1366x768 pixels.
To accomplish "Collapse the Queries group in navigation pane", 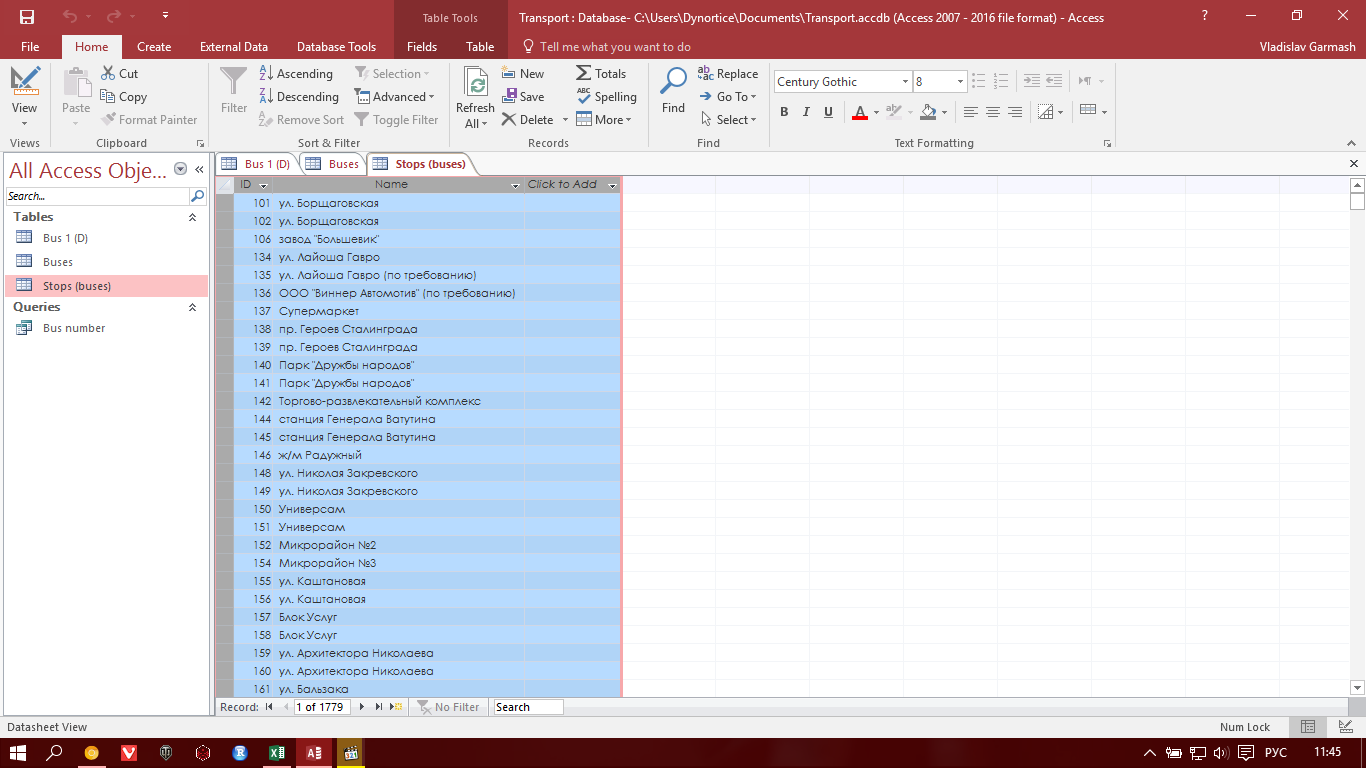I will tap(193, 307).
